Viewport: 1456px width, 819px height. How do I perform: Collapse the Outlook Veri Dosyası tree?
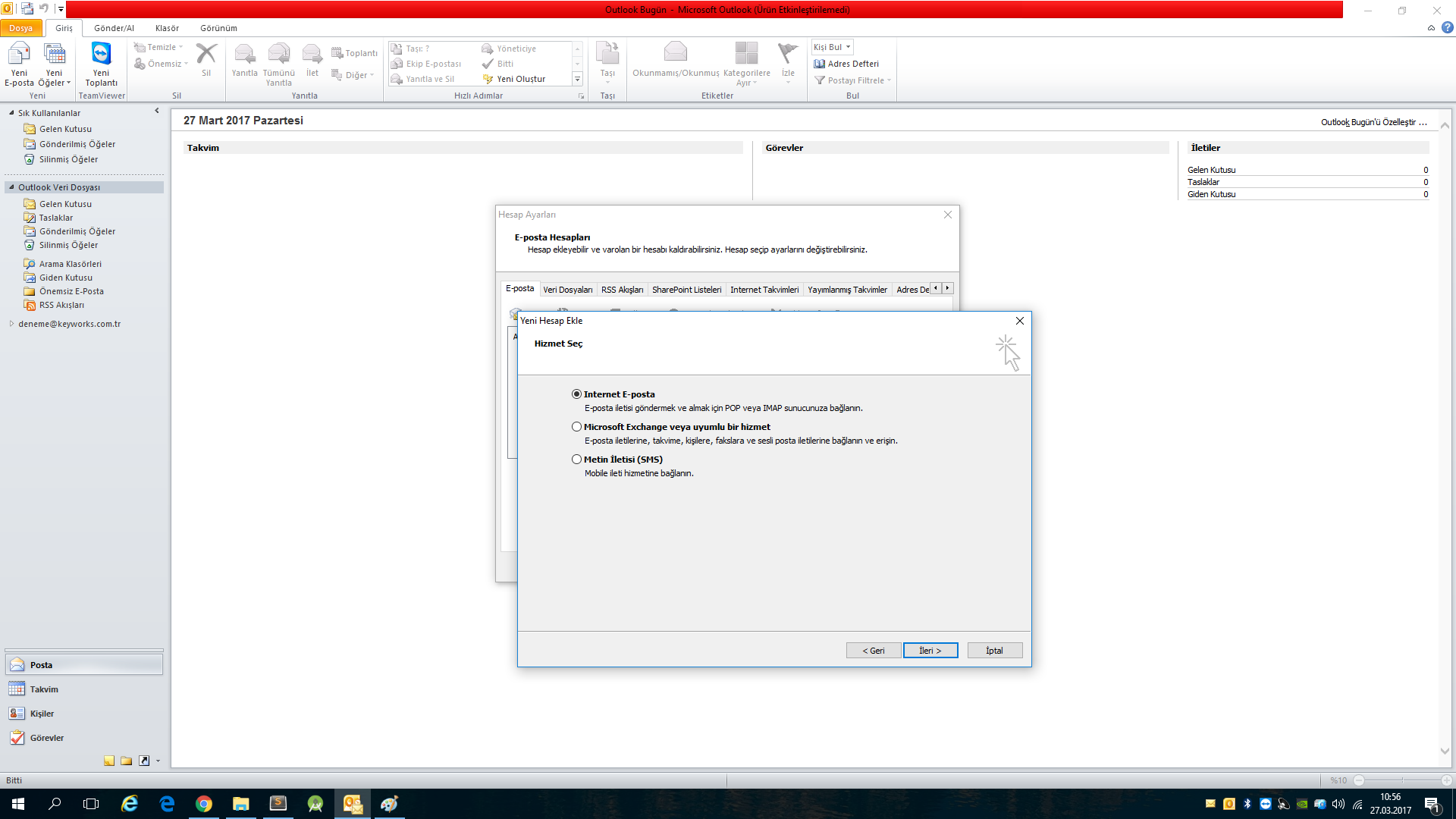[x=11, y=187]
